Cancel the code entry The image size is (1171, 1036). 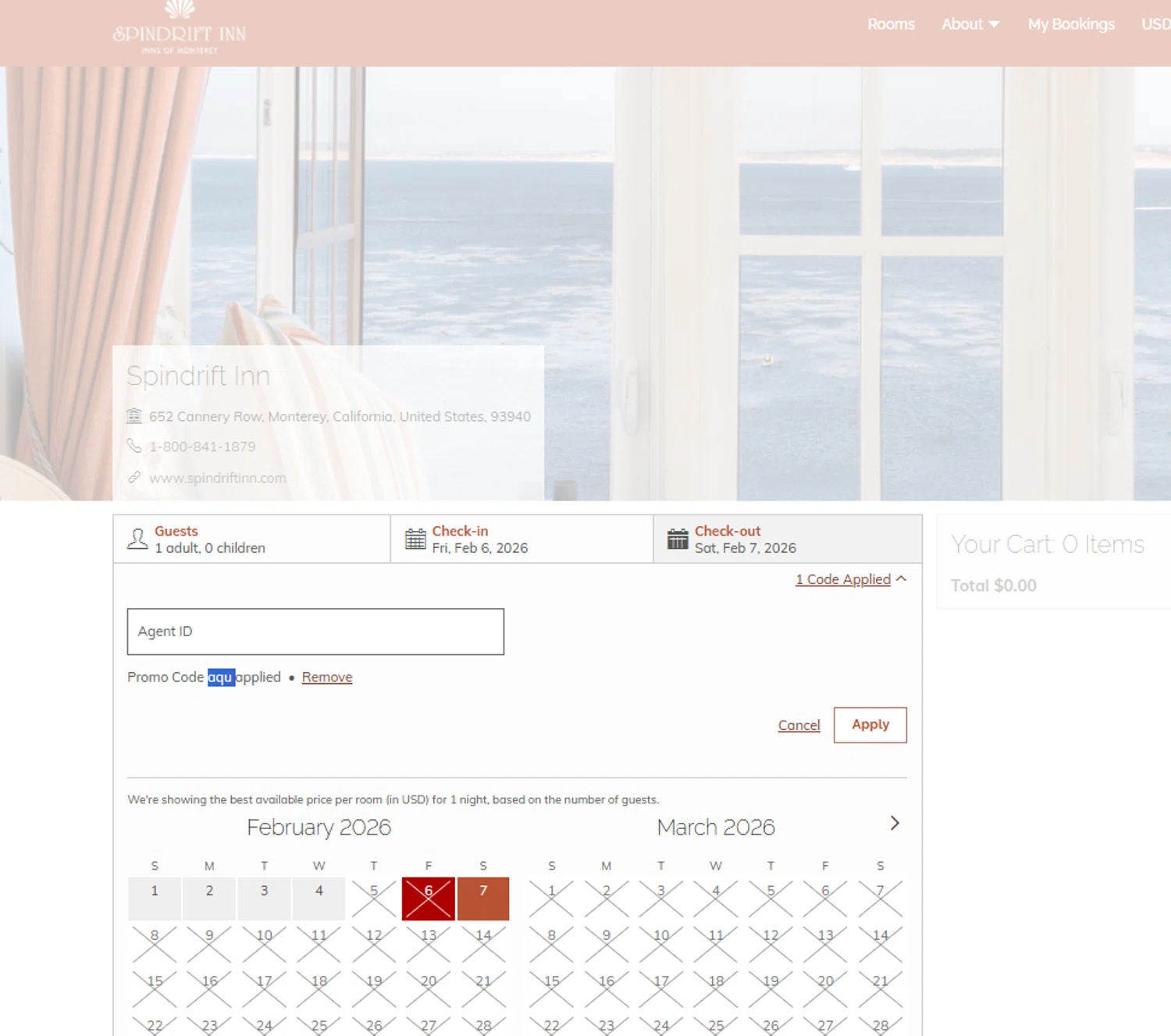[799, 725]
